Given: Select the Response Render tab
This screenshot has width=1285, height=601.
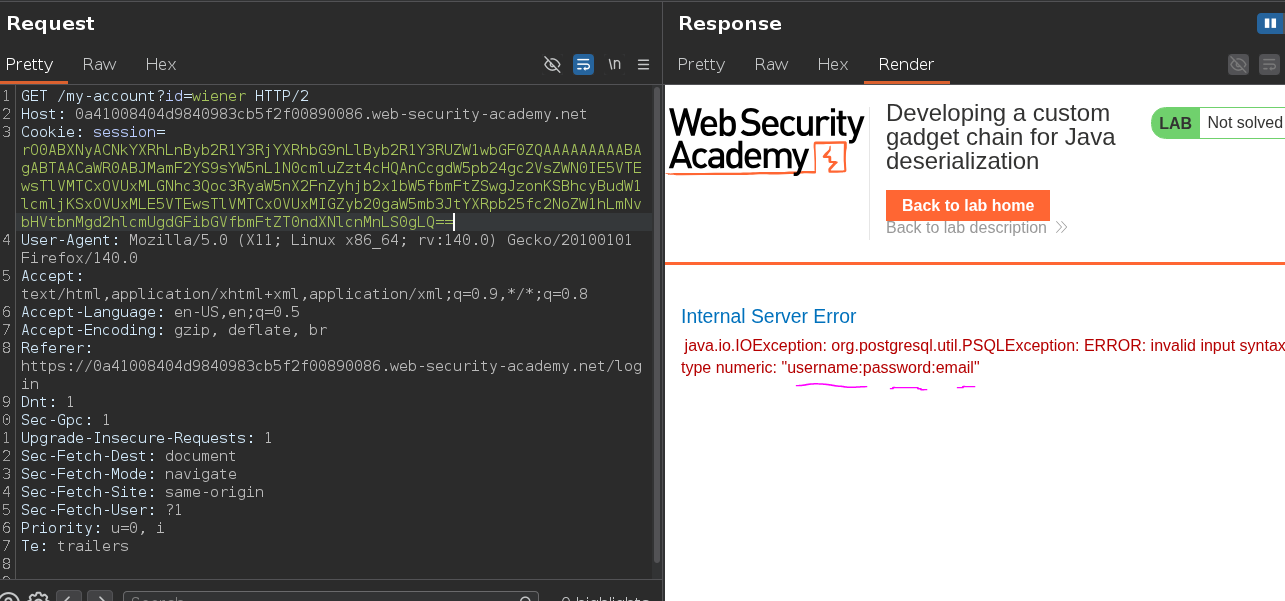Looking at the screenshot, I should pos(906,64).
